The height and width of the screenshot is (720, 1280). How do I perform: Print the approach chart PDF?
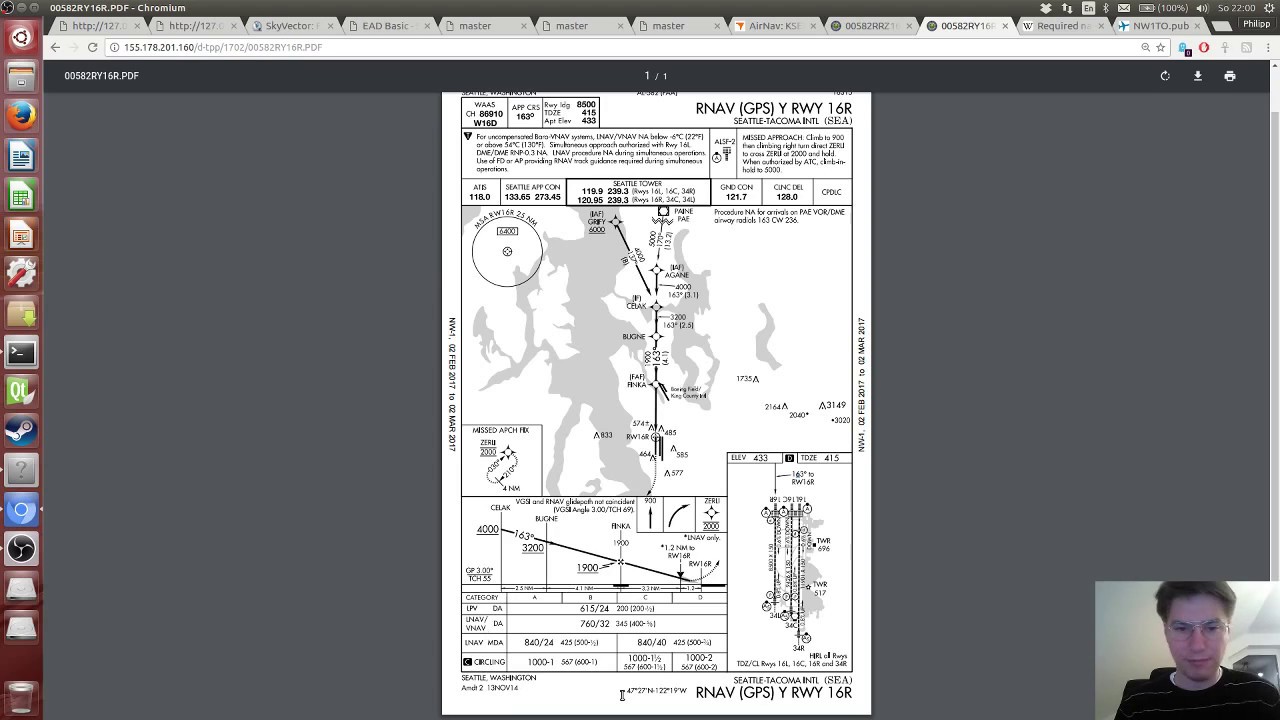tap(1229, 76)
